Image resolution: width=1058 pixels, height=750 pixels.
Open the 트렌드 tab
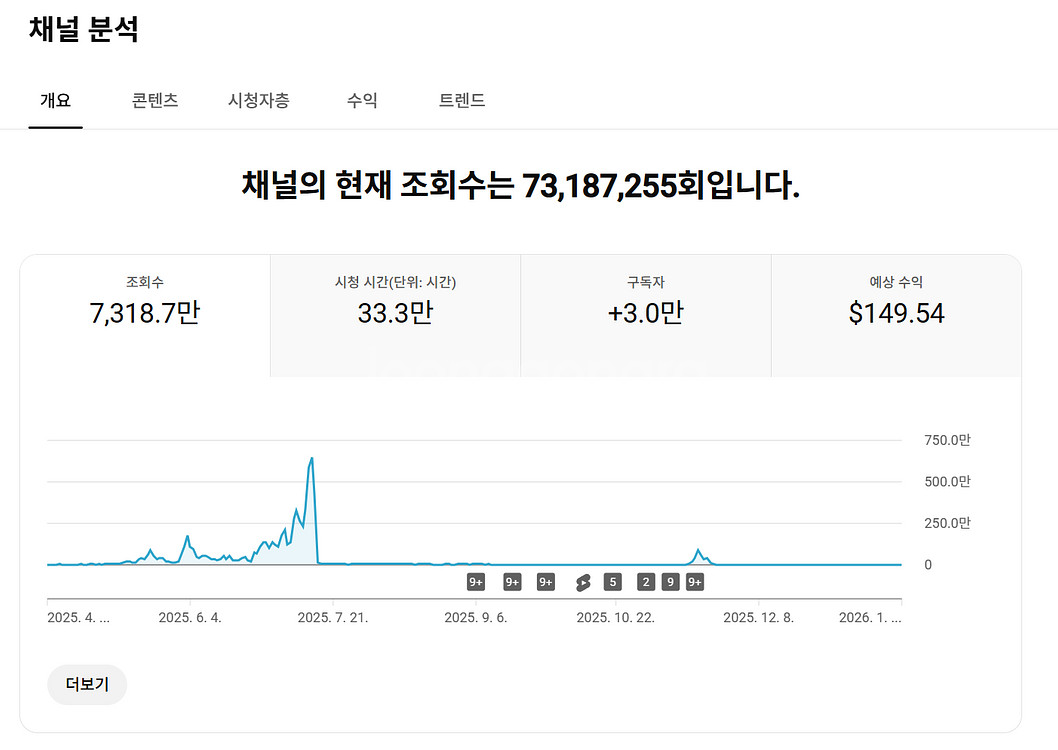point(462,101)
